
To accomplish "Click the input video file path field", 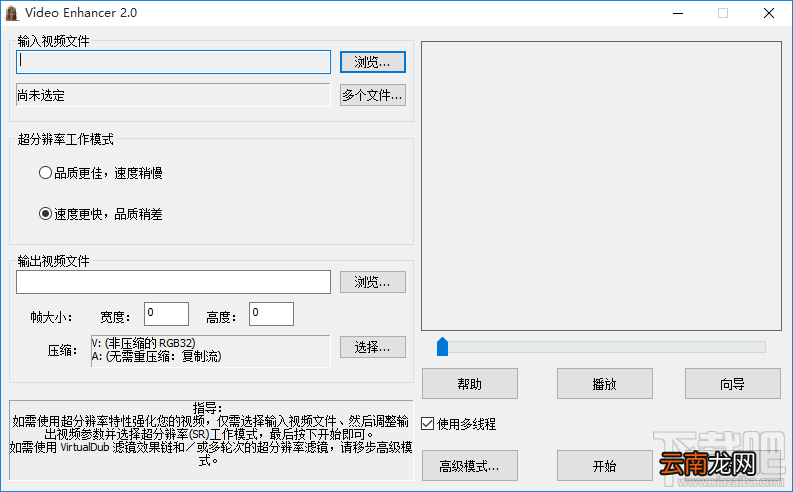I will [173, 62].
